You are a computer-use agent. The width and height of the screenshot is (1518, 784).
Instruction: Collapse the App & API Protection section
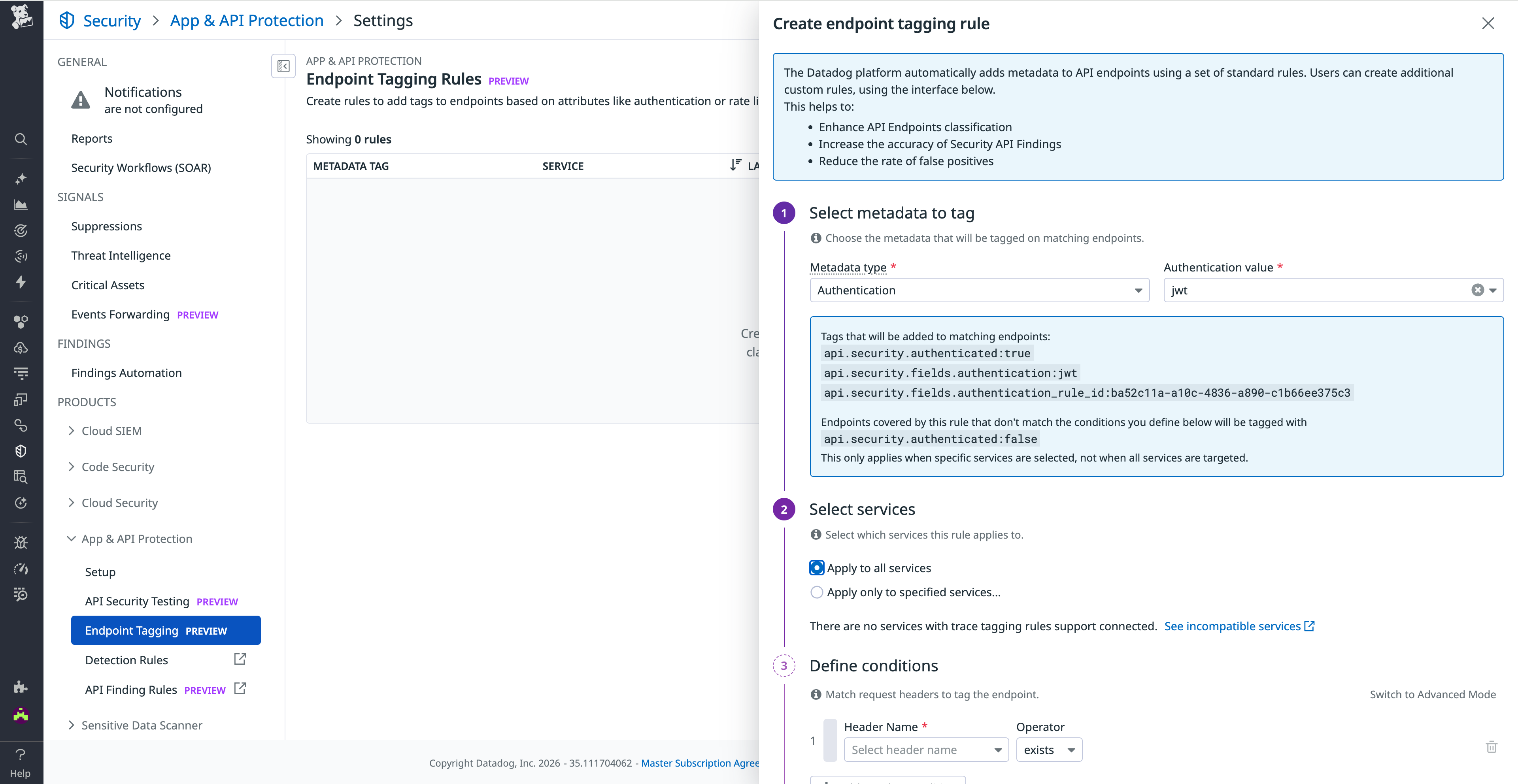click(130, 539)
